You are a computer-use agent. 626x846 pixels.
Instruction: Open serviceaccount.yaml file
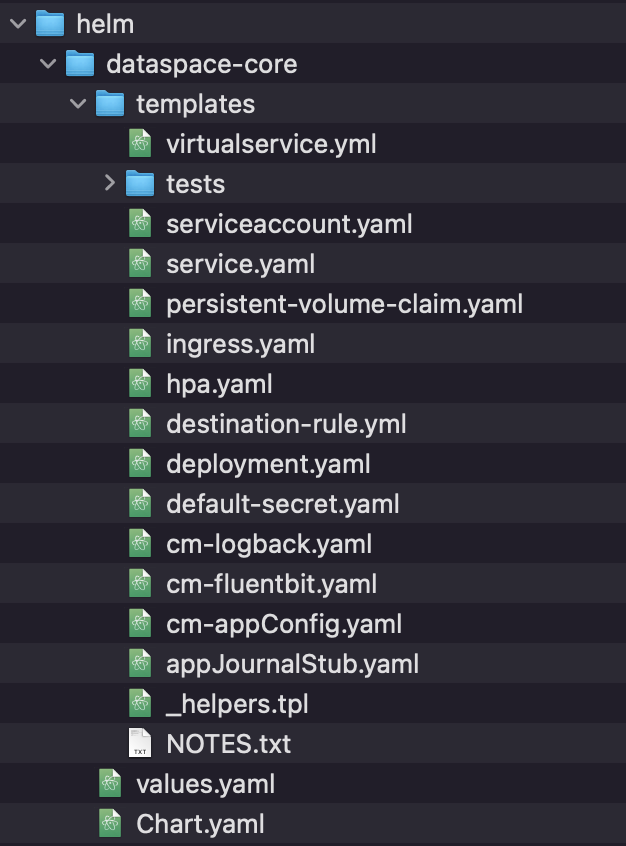point(289,224)
